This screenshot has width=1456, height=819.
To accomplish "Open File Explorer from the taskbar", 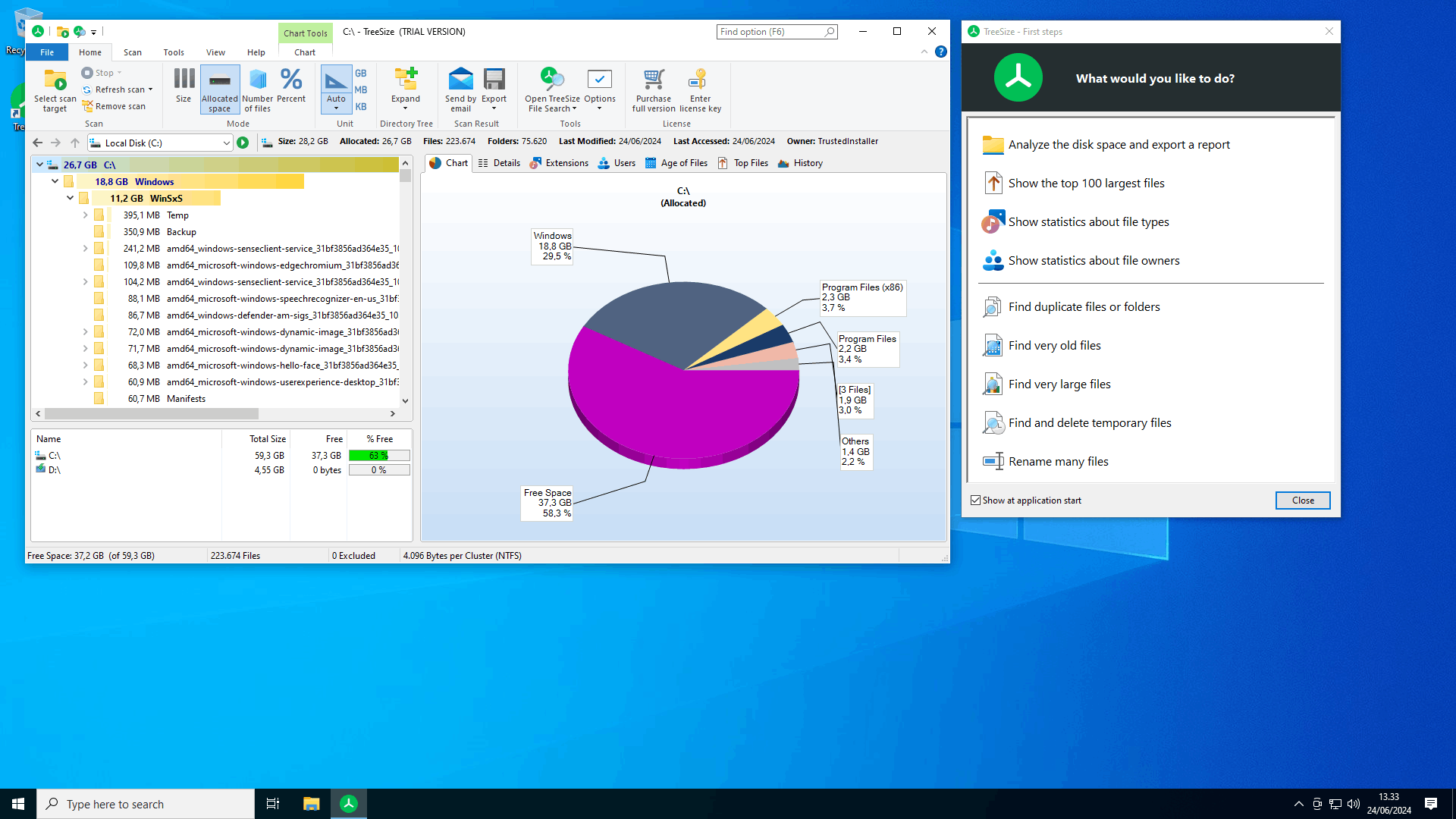I will [x=311, y=804].
